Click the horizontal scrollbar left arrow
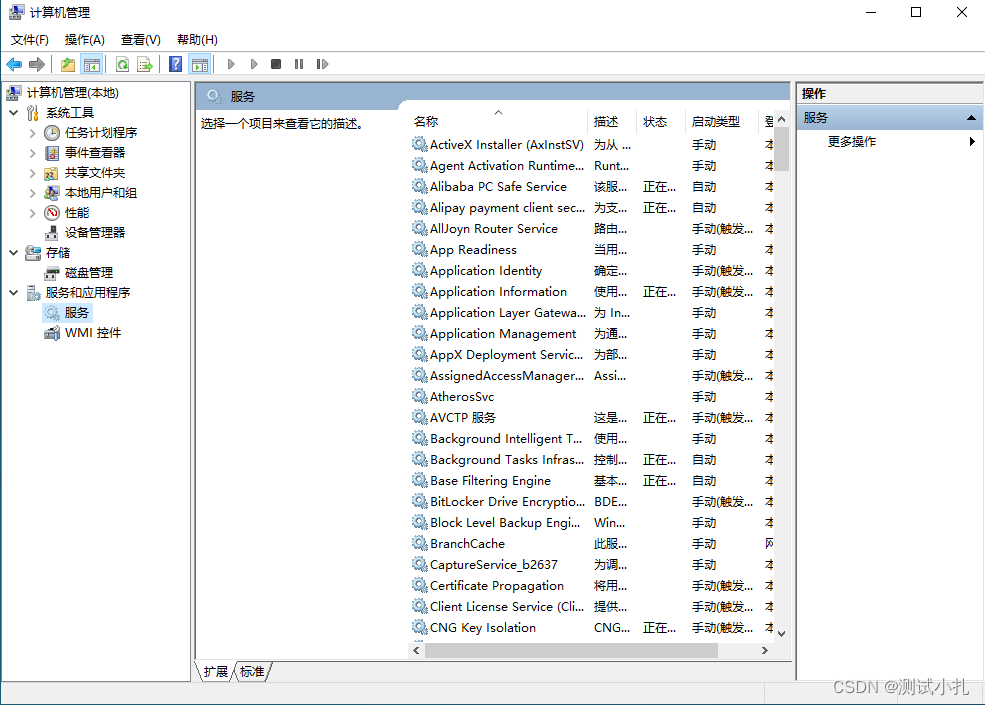This screenshot has height=705, width=985. (x=416, y=650)
